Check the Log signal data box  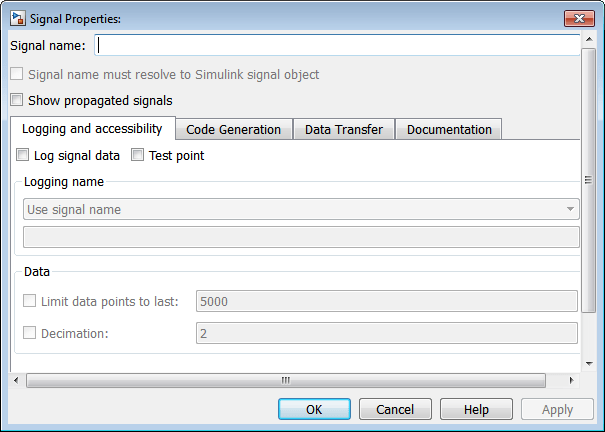click(23, 155)
